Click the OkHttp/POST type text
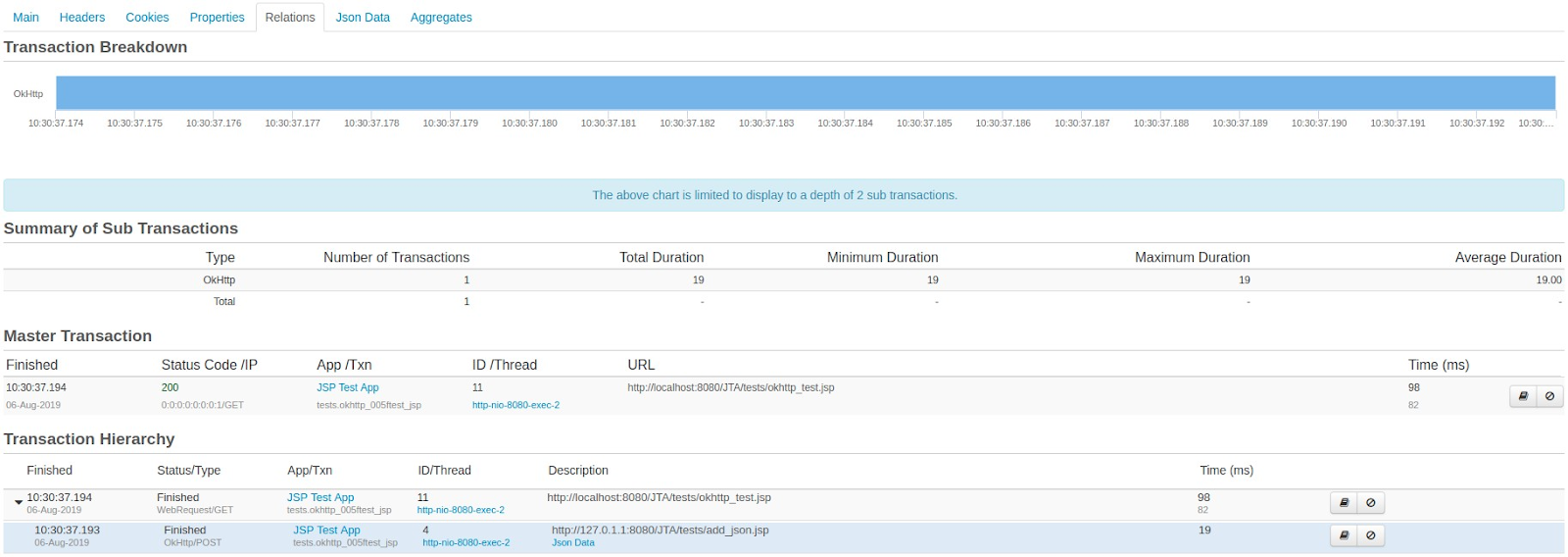The height and width of the screenshot is (557, 1568). [192, 542]
